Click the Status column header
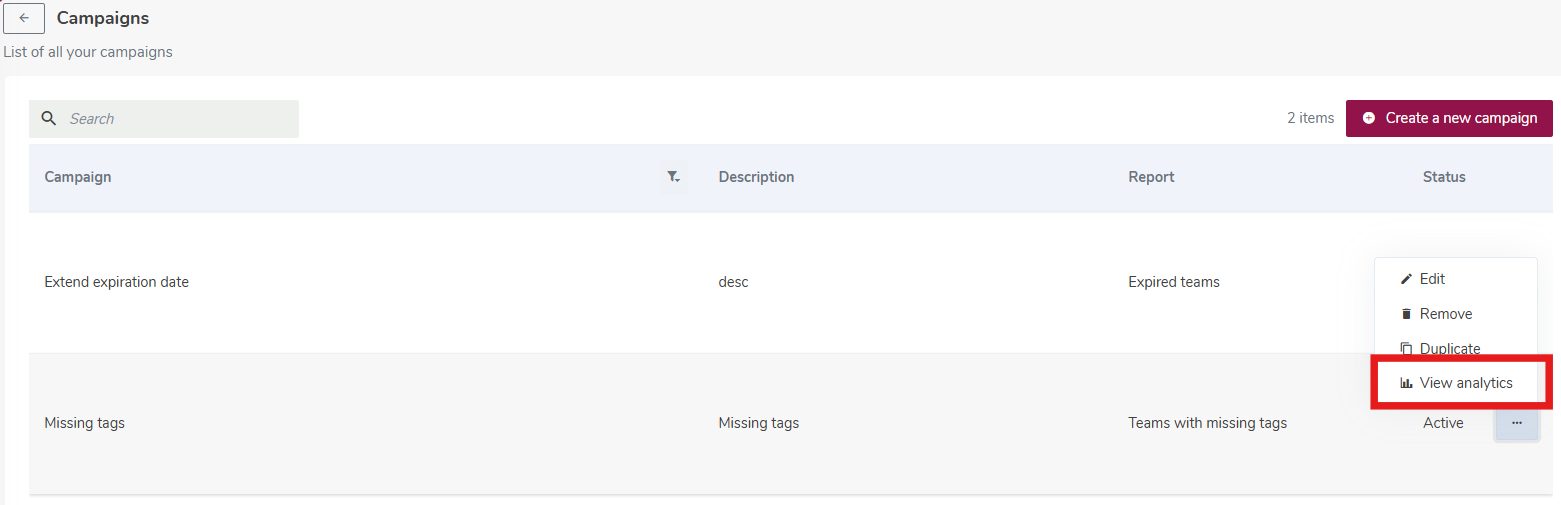 pyautogui.click(x=1444, y=177)
